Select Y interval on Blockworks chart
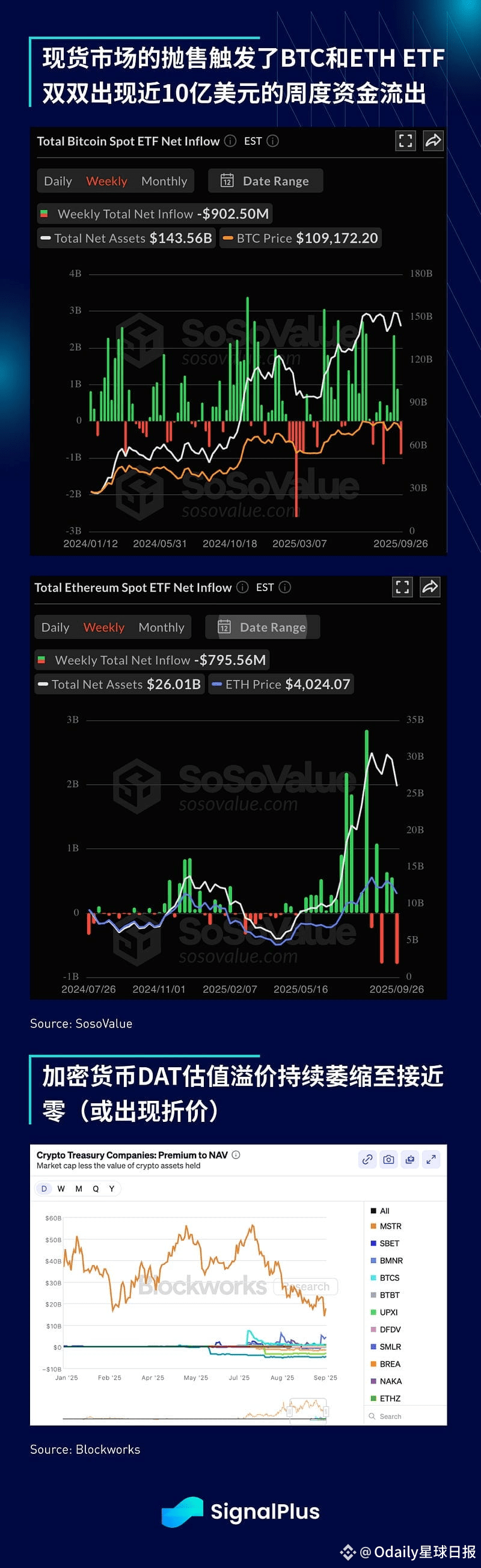The width and height of the screenshot is (481, 1568). [x=111, y=1188]
